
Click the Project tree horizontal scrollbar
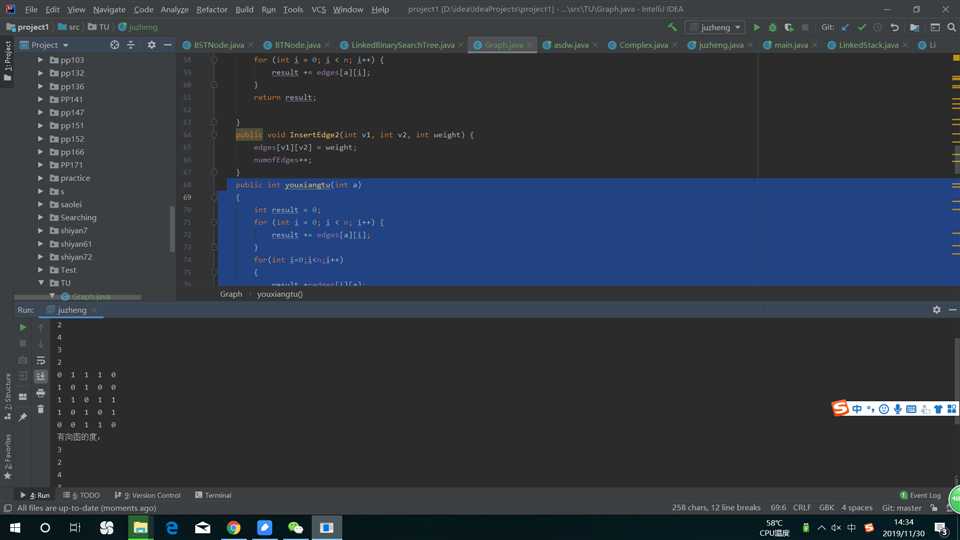[78, 298]
